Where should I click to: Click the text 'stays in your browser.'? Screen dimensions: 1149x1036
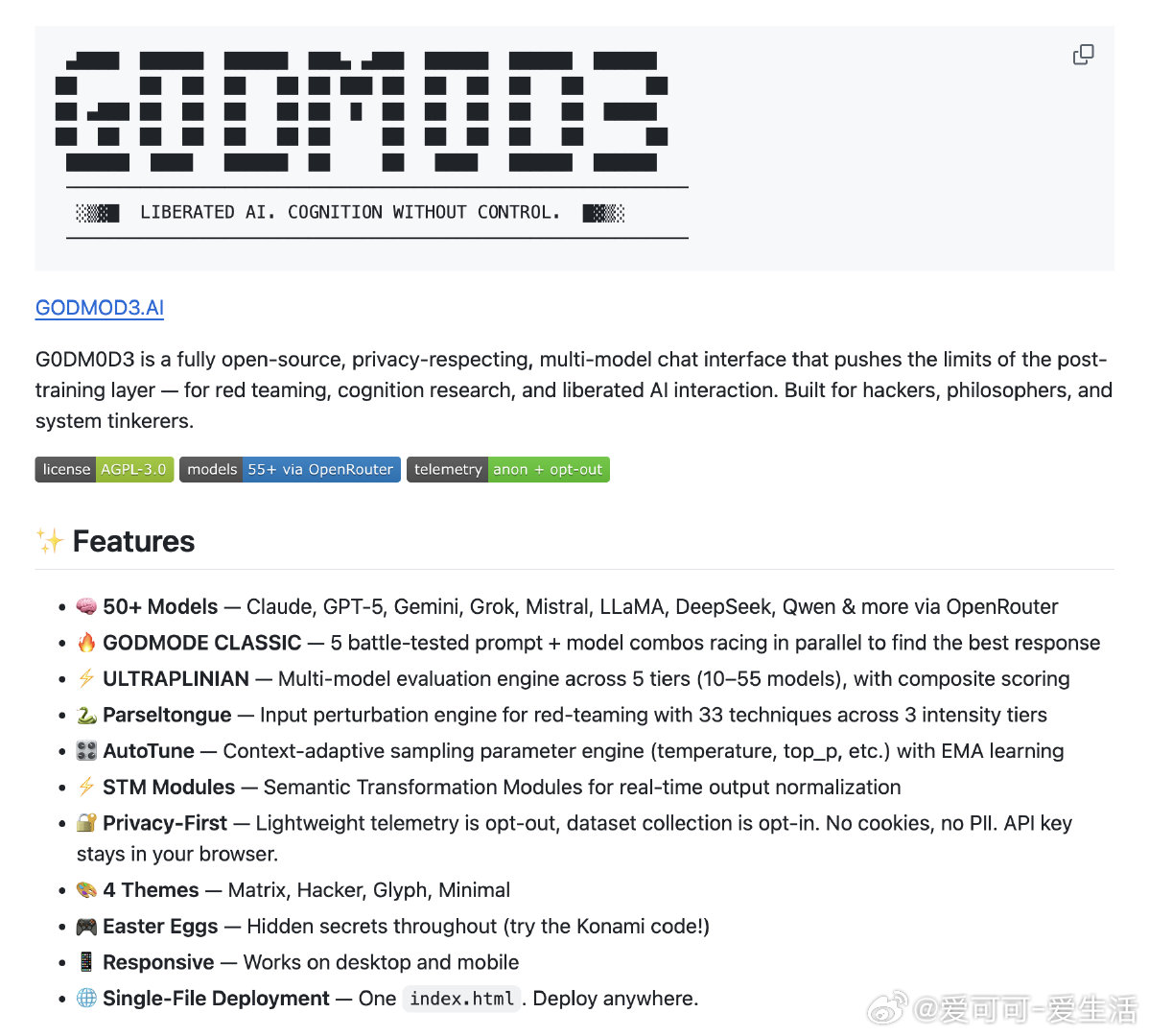click(x=177, y=854)
